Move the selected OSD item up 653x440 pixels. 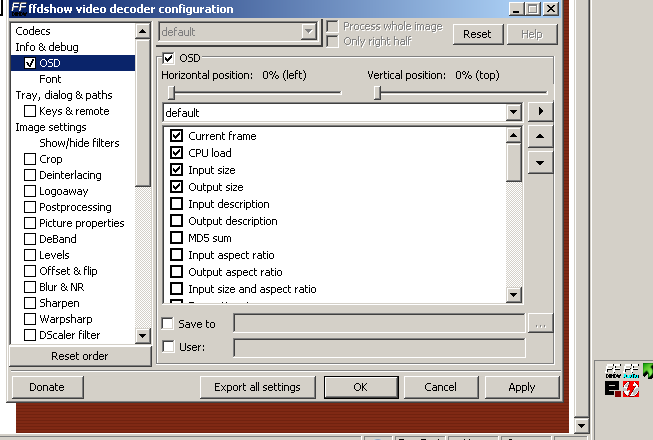(540, 137)
